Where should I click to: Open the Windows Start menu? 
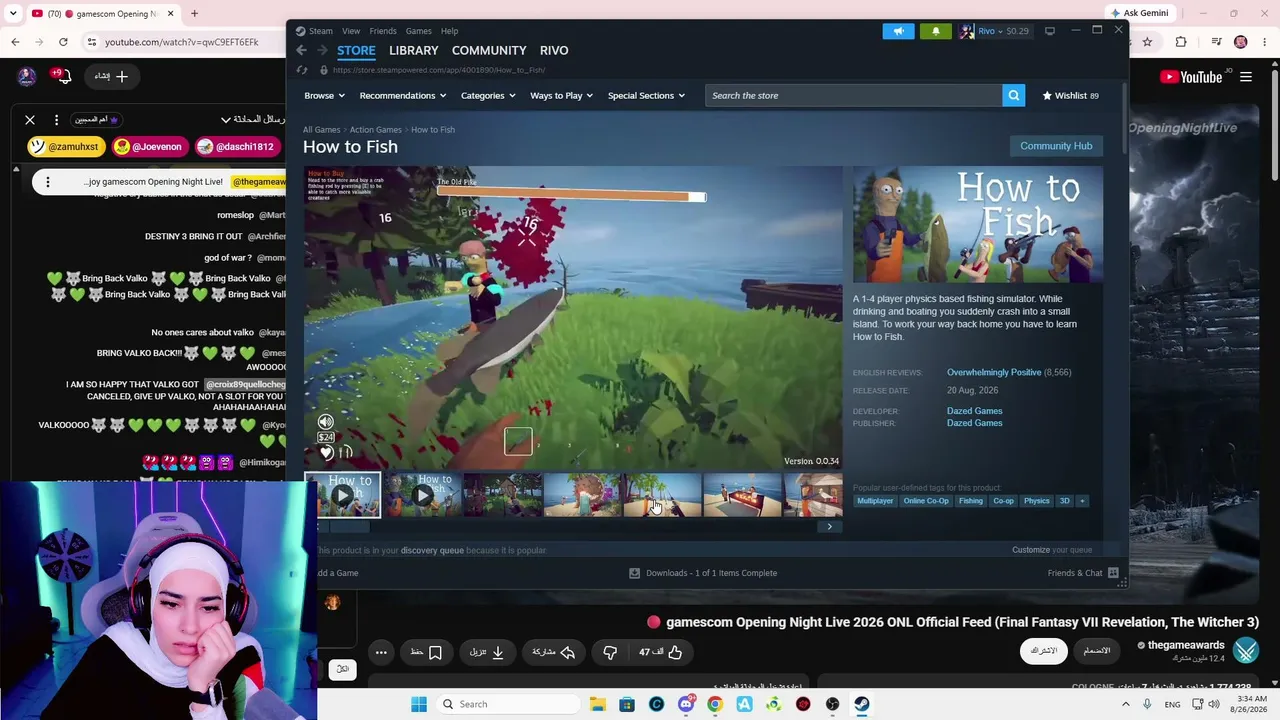click(419, 704)
